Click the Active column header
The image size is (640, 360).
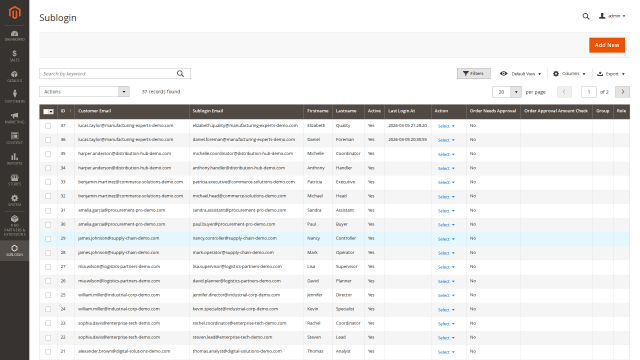tap(374, 111)
